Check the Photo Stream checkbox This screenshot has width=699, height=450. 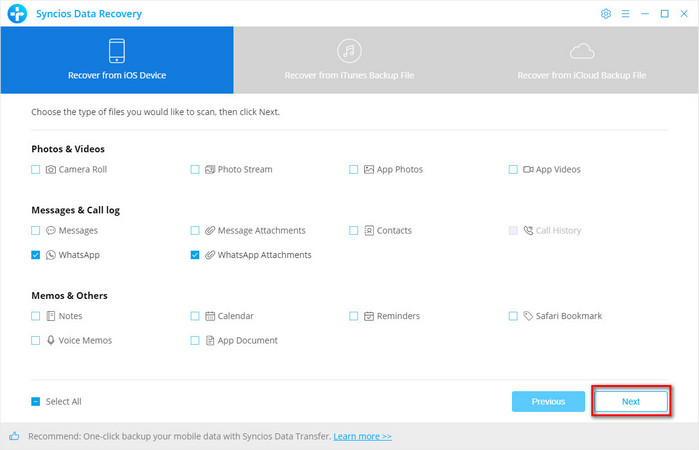195,169
